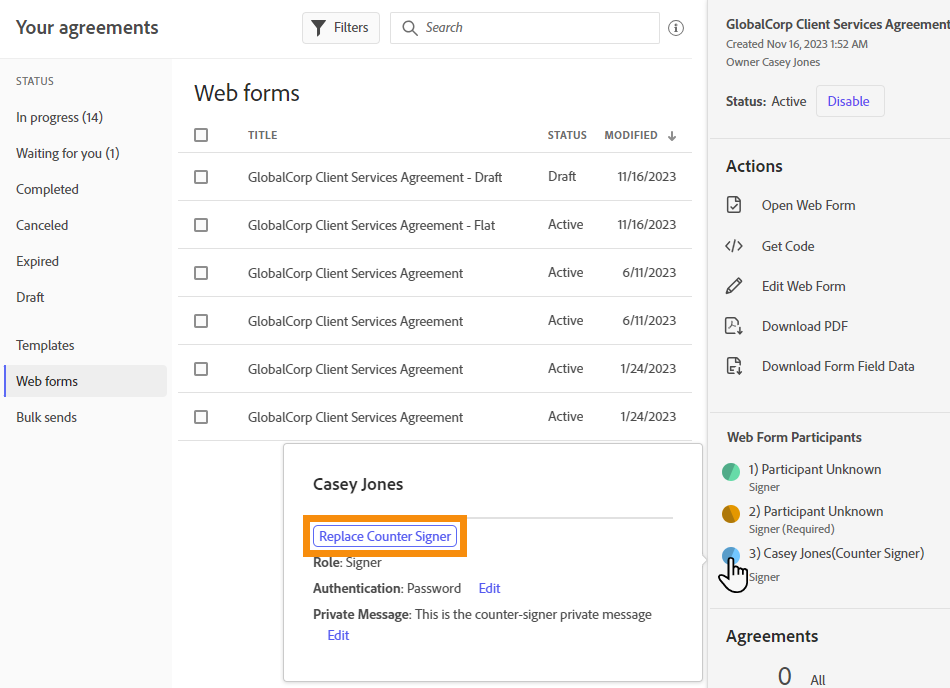Screen dimensions: 950x688
Task: Click the Get Code brackets icon
Action: tap(734, 246)
